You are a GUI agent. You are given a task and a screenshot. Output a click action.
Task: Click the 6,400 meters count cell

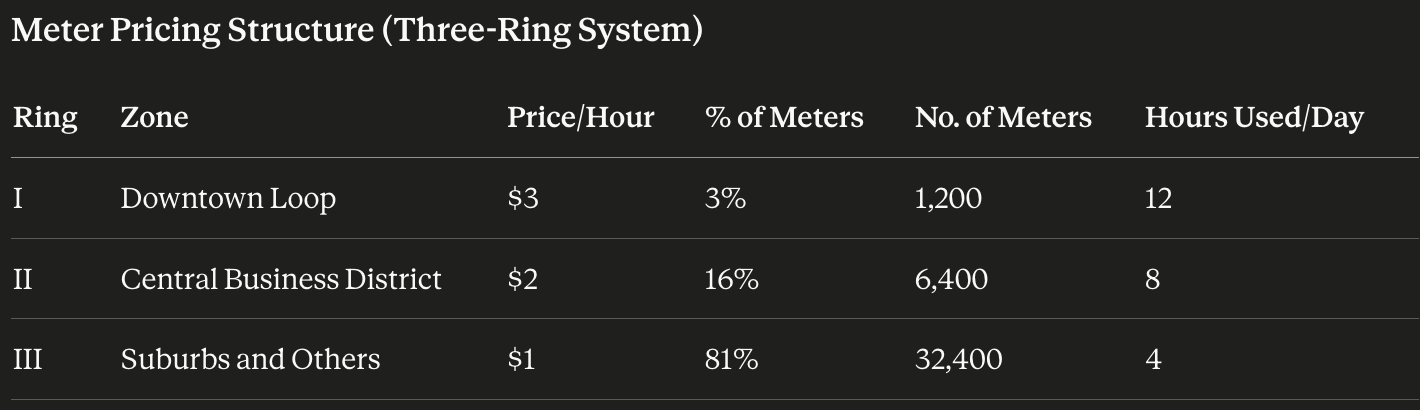coord(951,278)
